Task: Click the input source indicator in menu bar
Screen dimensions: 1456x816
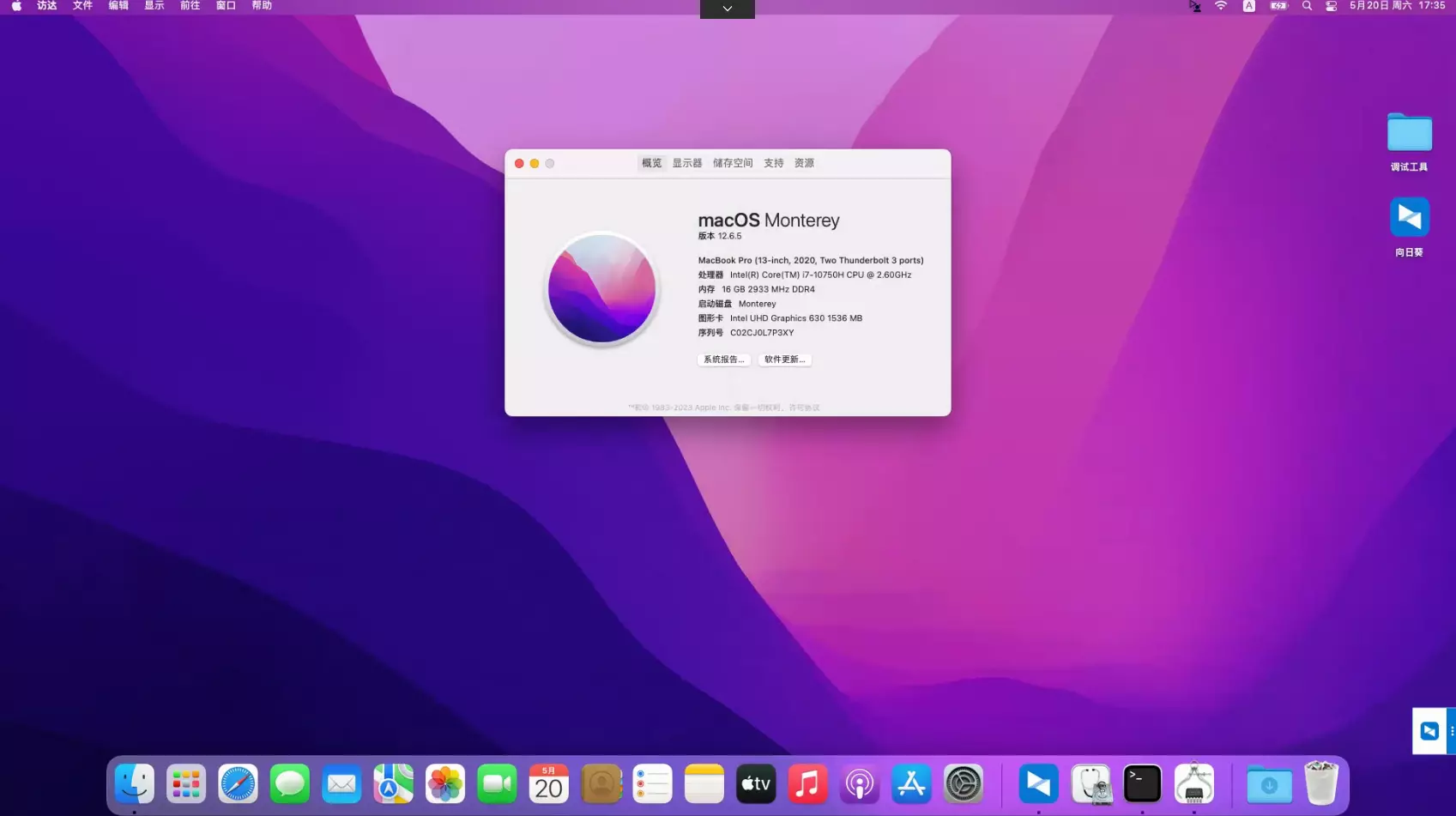Action: [x=1248, y=6]
